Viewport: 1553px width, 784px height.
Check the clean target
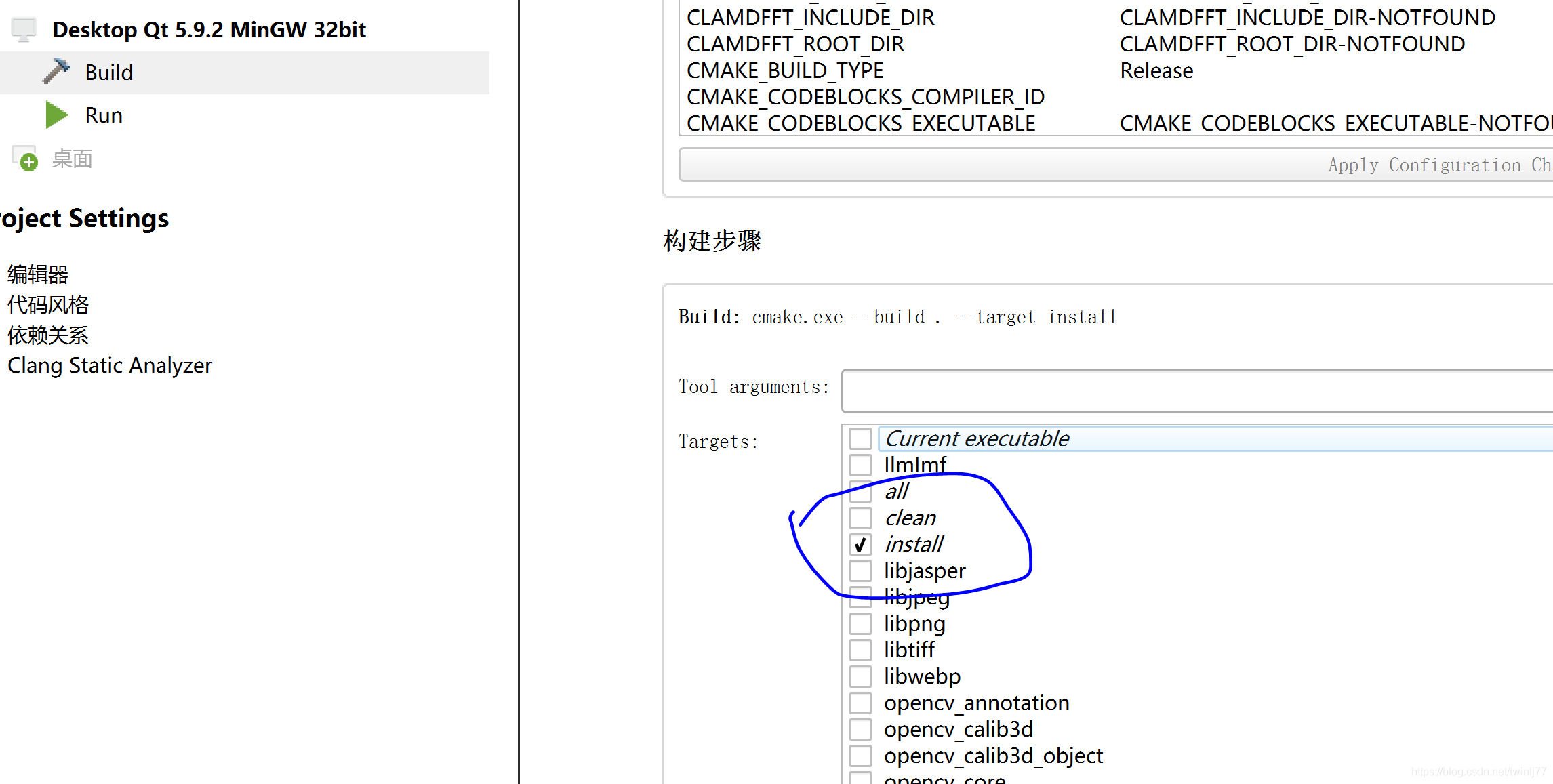[860, 518]
